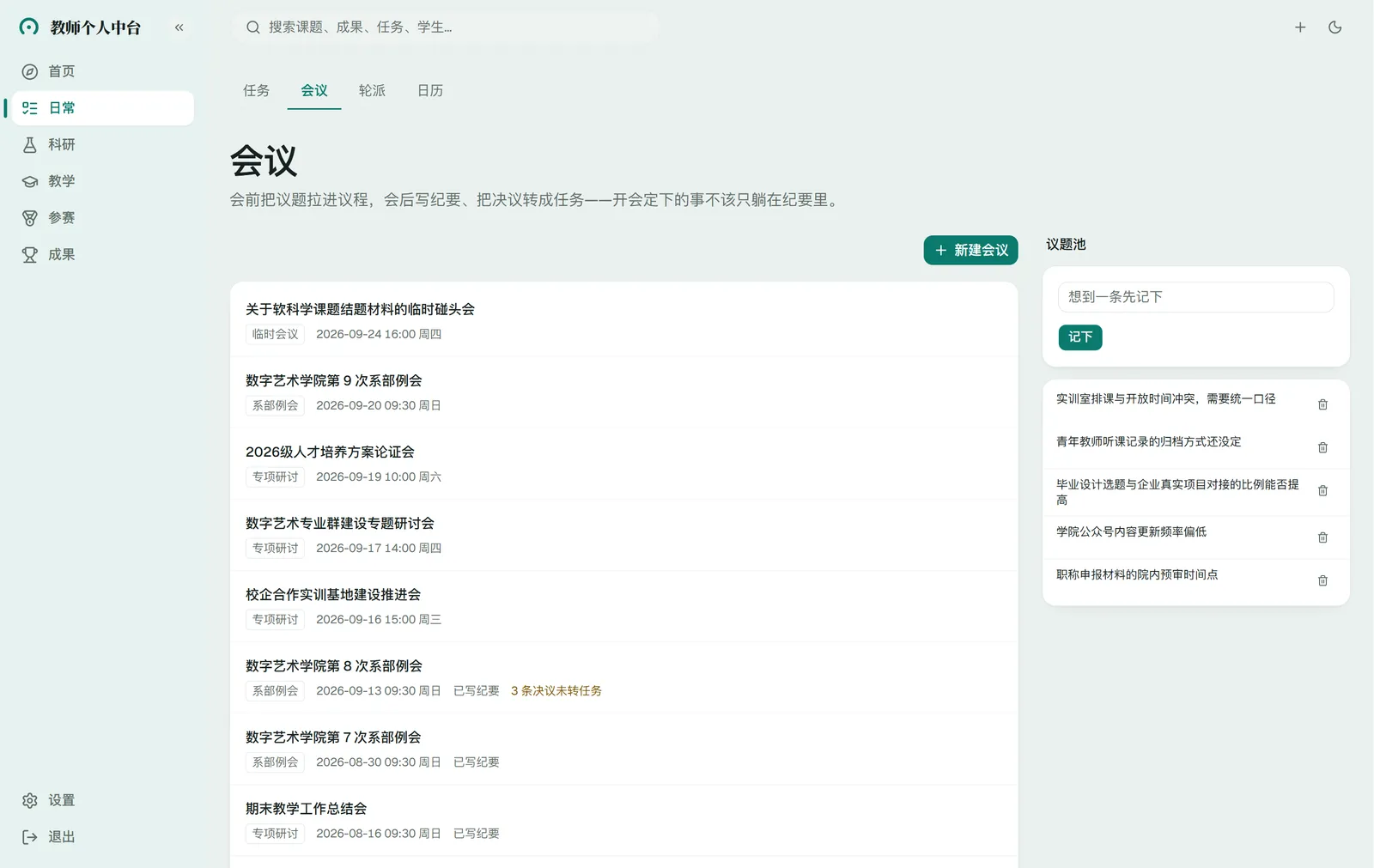Click the 退出 logout icon
The width and height of the screenshot is (1374, 868).
point(30,837)
